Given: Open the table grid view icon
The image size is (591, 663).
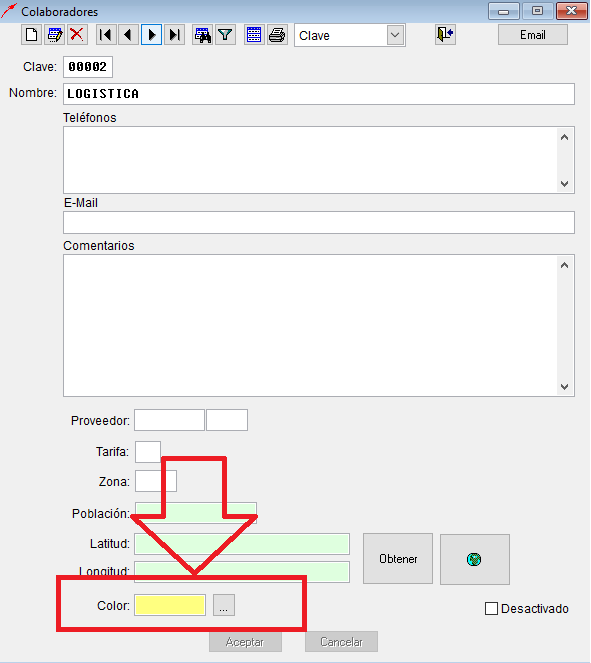Looking at the screenshot, I should tap(254, 35).
